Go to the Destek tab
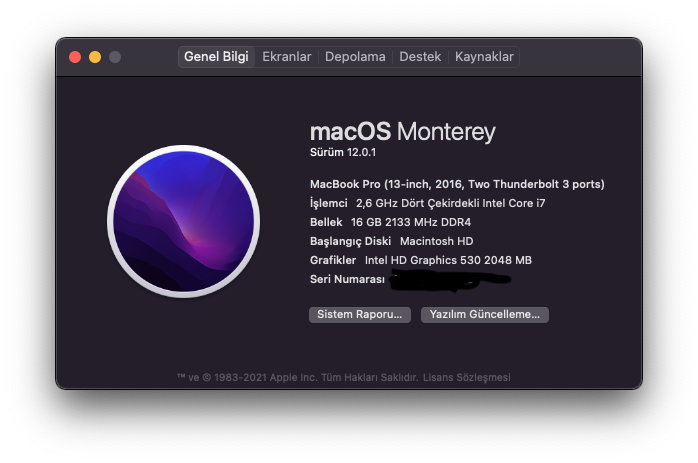This screenshot has height=463, width=698. pyautogui.click(x=420, y=57)
